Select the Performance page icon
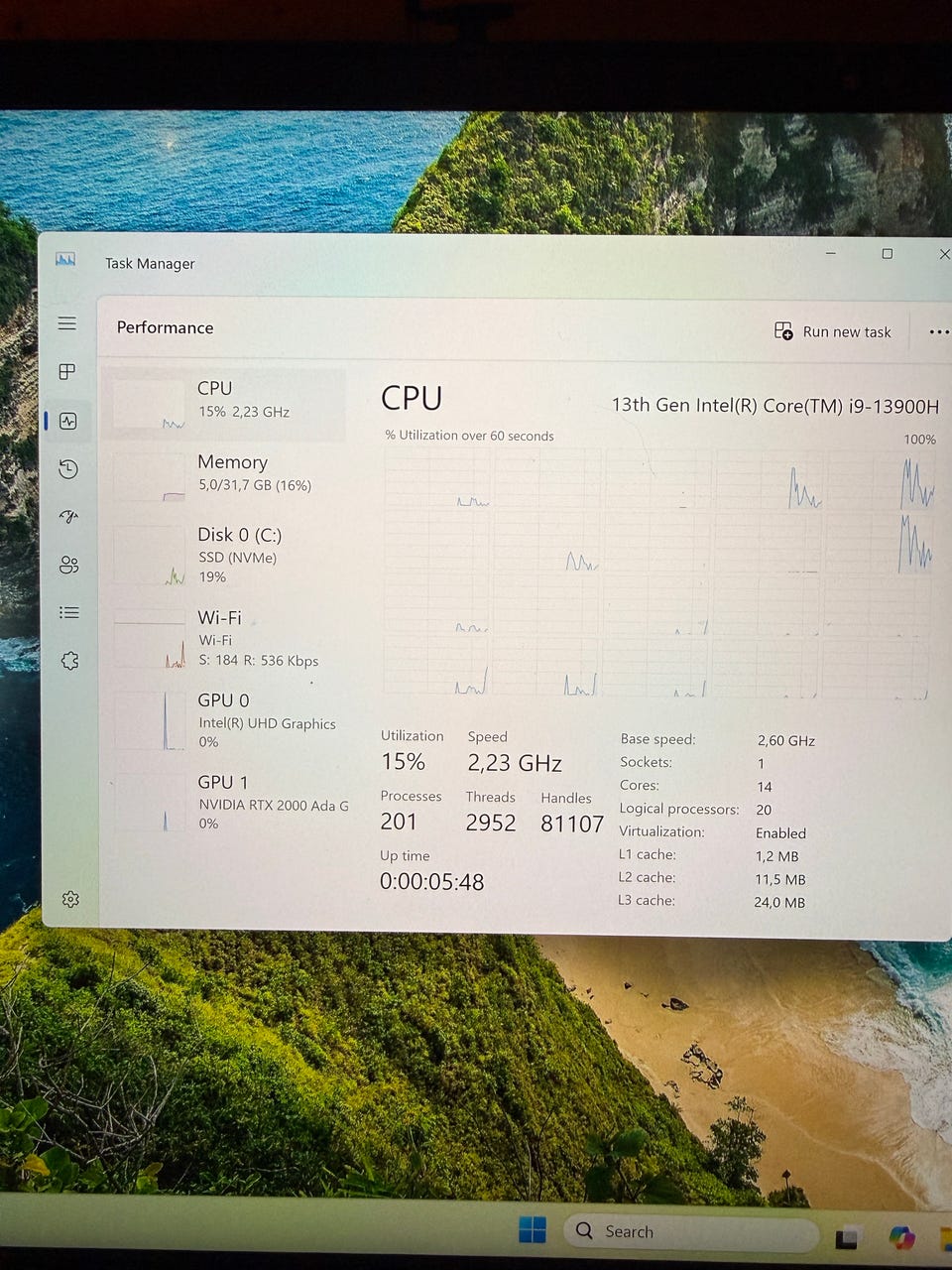Image resolution: width=952 pixels, height=1270 pixels. pyautogui.click(x=67, y=421)
